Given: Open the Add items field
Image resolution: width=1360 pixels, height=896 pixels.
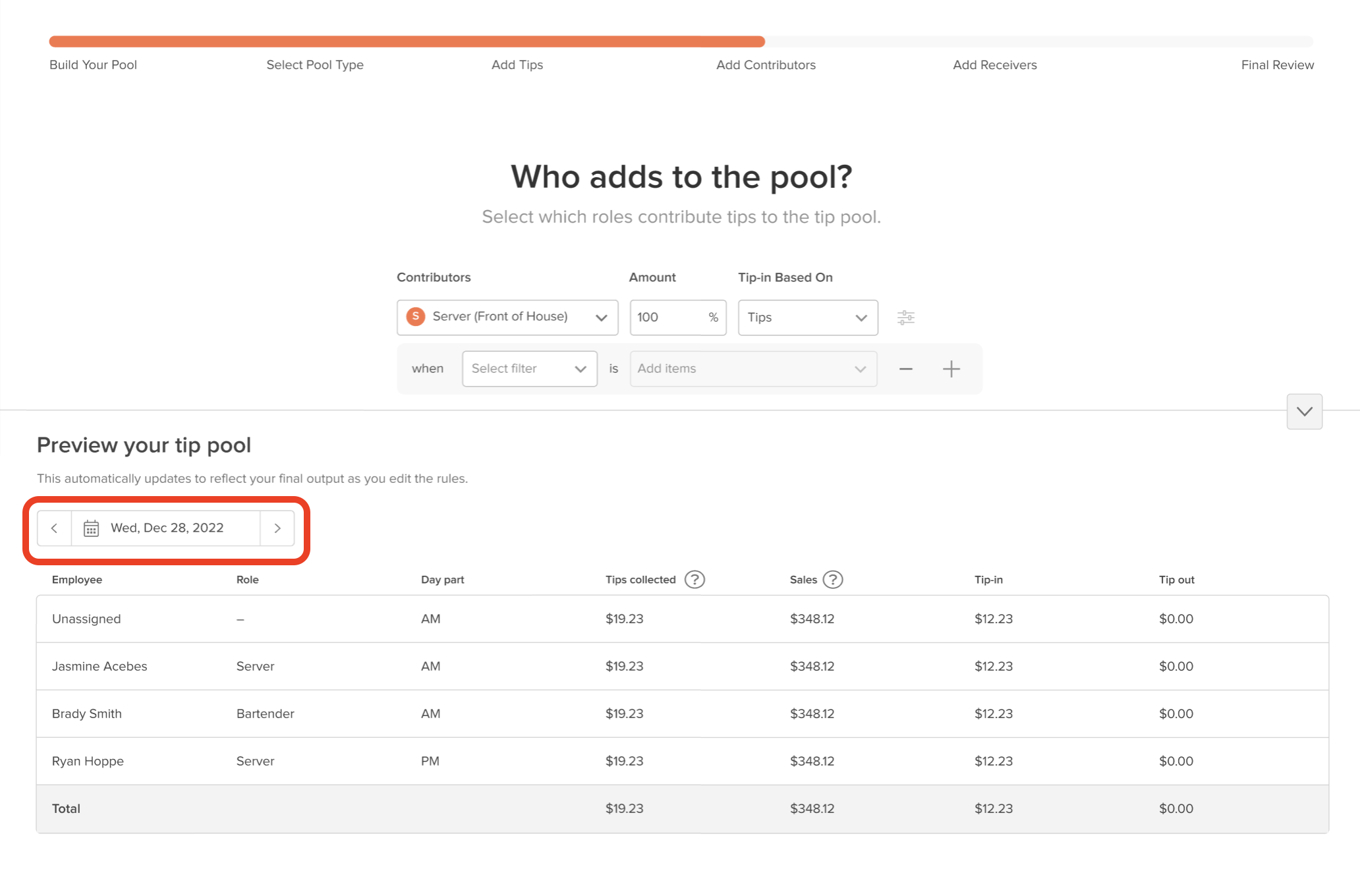Looking at the screenshot, I should [751, 368].
